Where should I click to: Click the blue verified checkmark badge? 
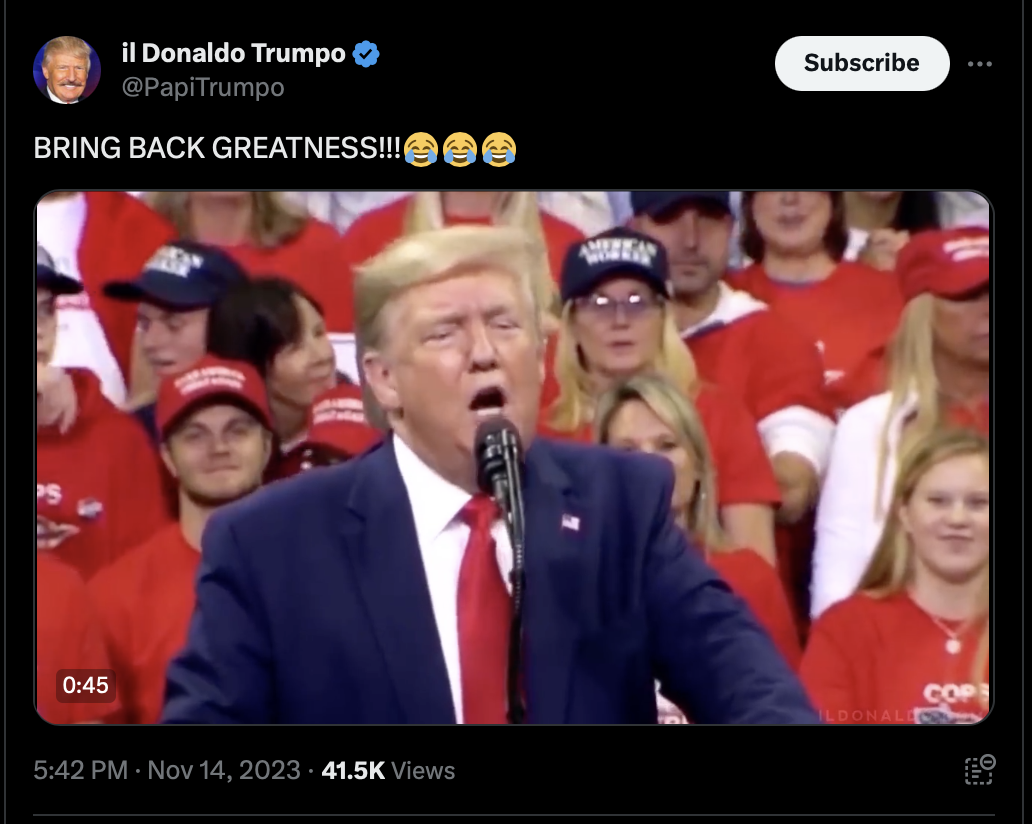[366, 54]
